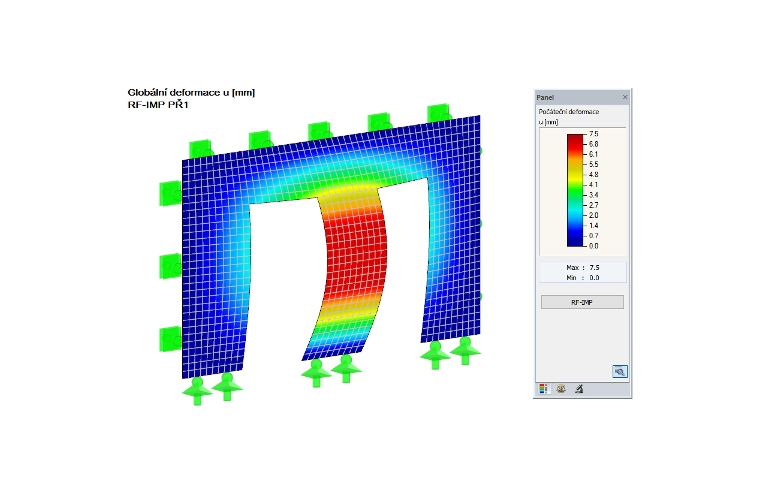Image resolution: width=760 pixels, height=492 pixels.
Task: Click the red band of color scale
Action: (575, 141)
